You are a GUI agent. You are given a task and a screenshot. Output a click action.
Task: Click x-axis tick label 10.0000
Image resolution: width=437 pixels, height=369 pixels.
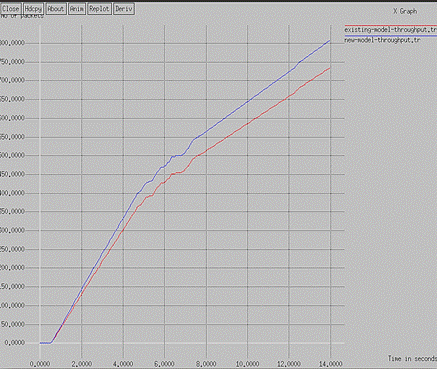pyautogui.click(x=247, y=364)
